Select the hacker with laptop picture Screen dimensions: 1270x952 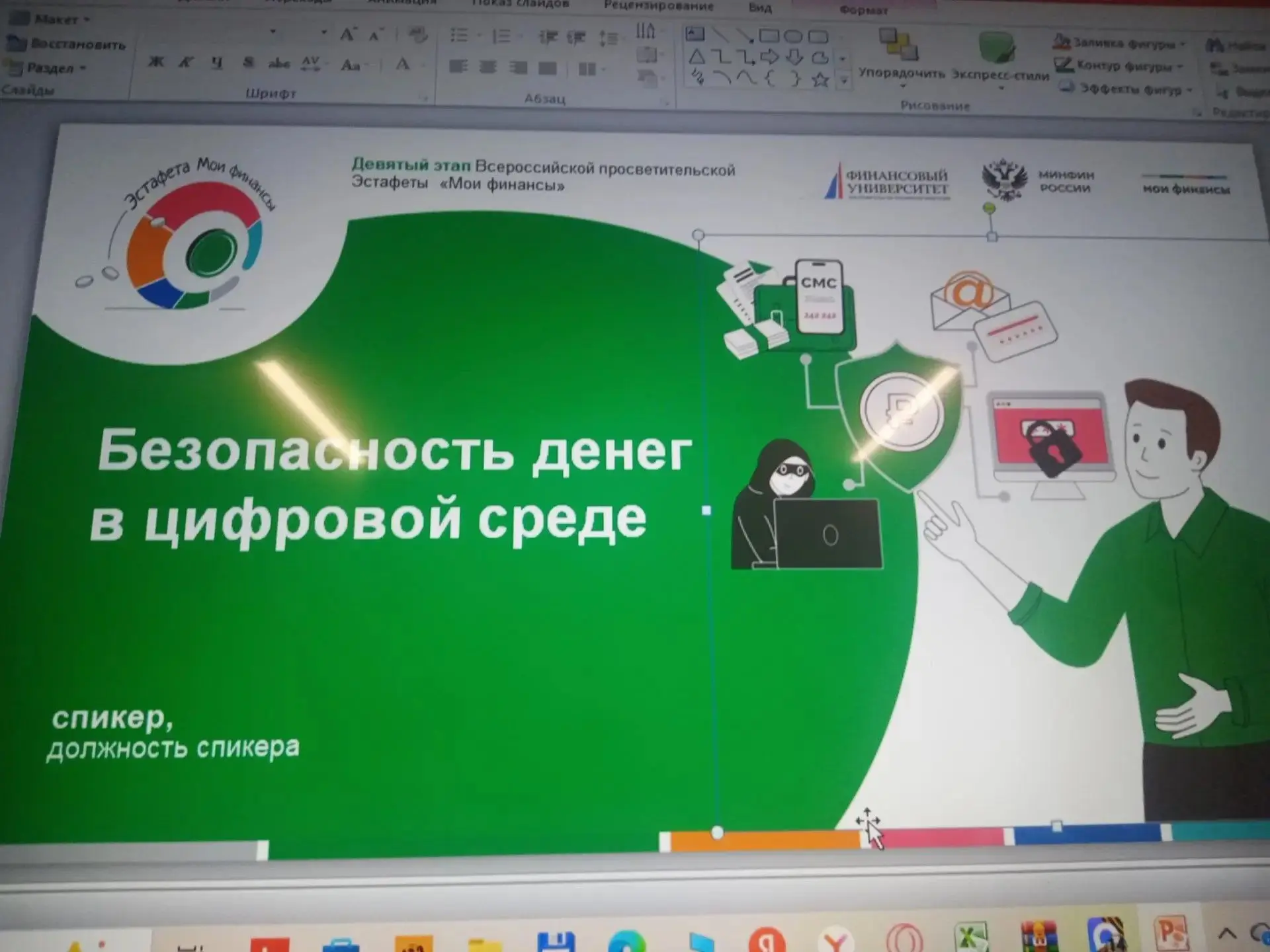click(807, 504)
